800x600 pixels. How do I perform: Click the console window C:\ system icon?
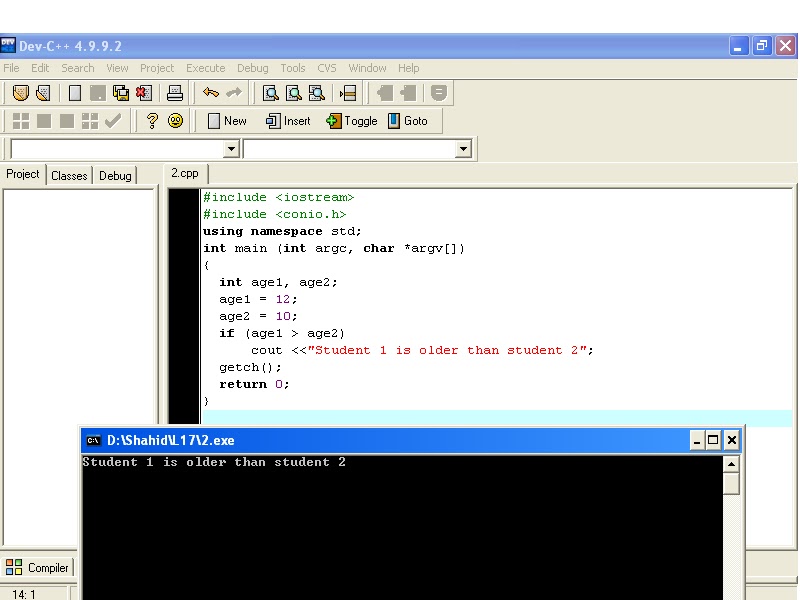[x=93, y=440]
